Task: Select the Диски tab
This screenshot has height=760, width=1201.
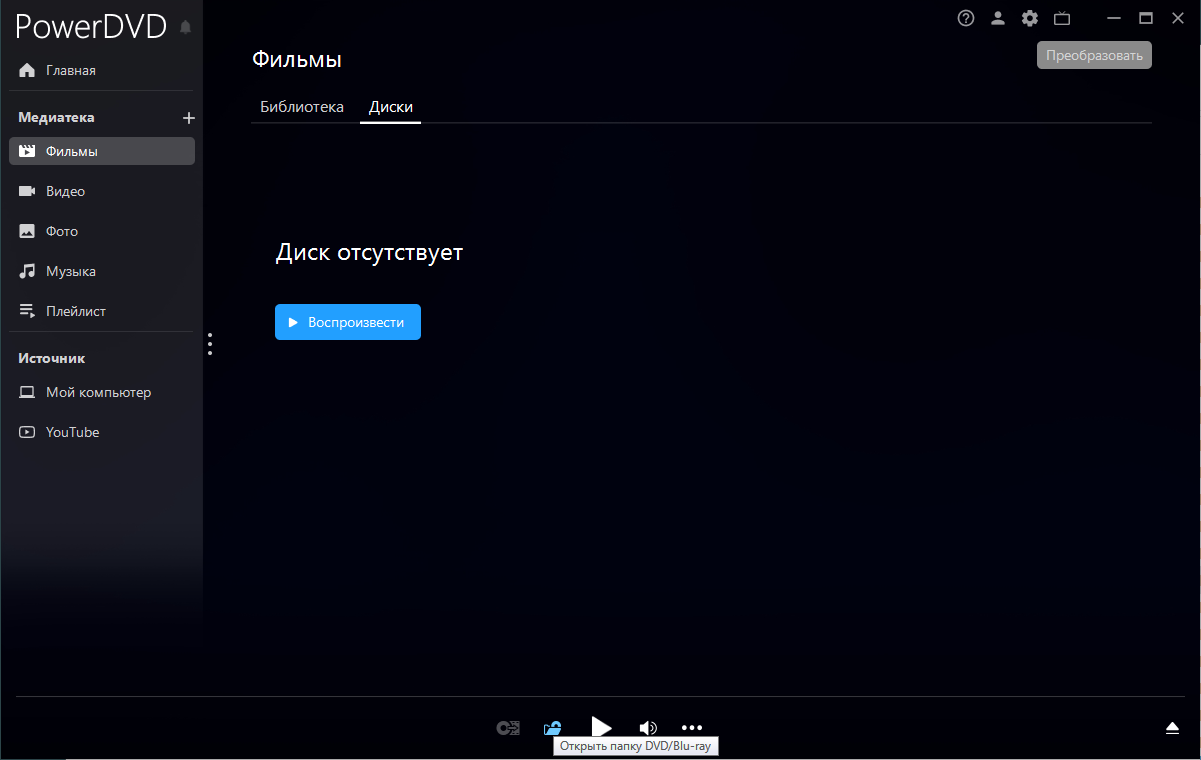Action: [x=391, y=107]
